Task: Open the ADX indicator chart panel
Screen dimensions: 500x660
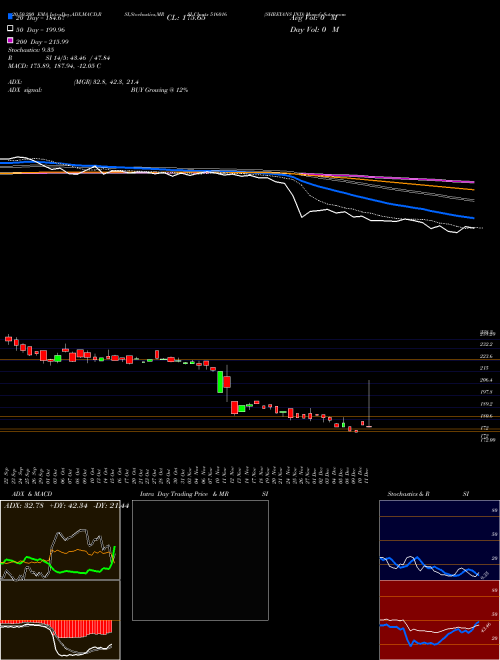Action: pos(60,540)
